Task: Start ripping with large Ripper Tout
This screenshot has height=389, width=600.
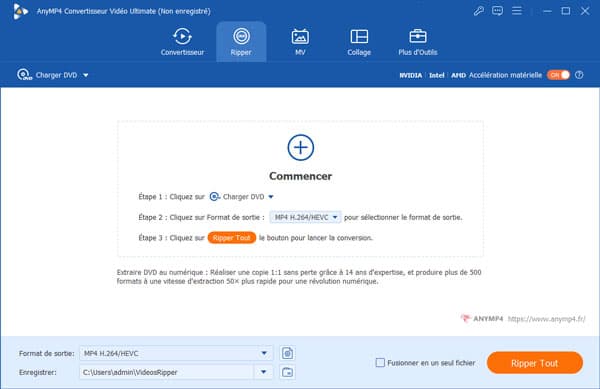Action: pyautogui.click(x=535, y=363)
